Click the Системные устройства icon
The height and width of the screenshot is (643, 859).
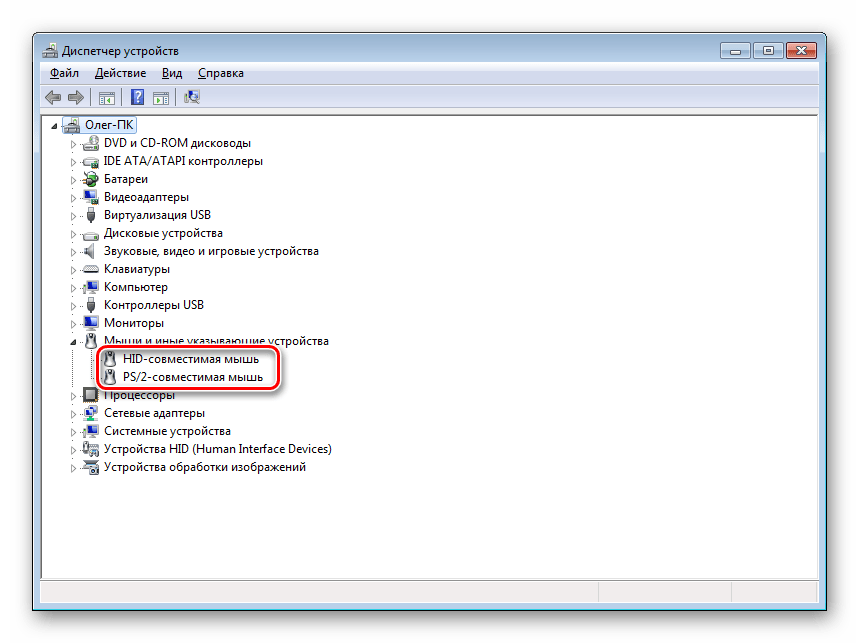90,431
